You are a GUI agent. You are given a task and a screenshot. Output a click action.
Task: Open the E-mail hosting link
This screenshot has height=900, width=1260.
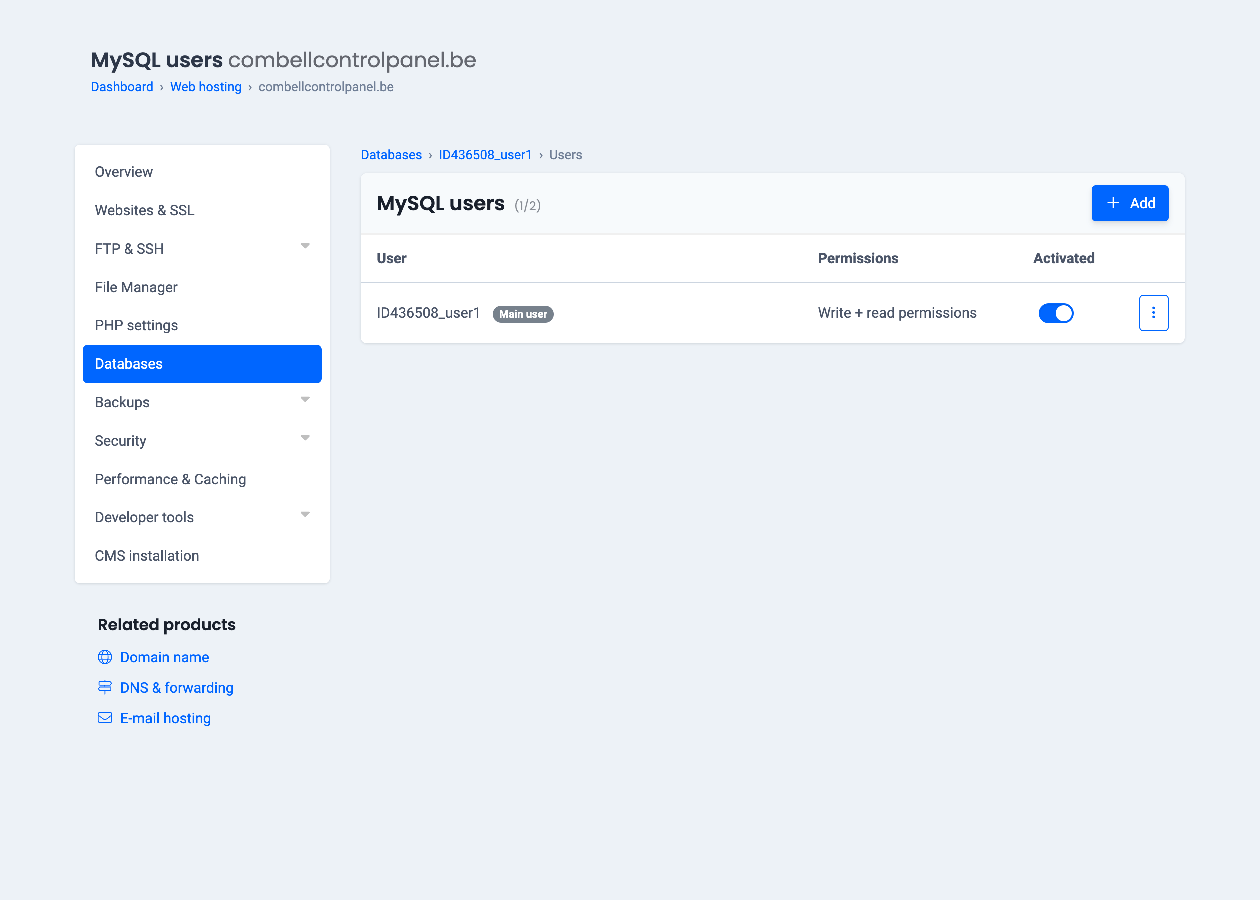165,718
